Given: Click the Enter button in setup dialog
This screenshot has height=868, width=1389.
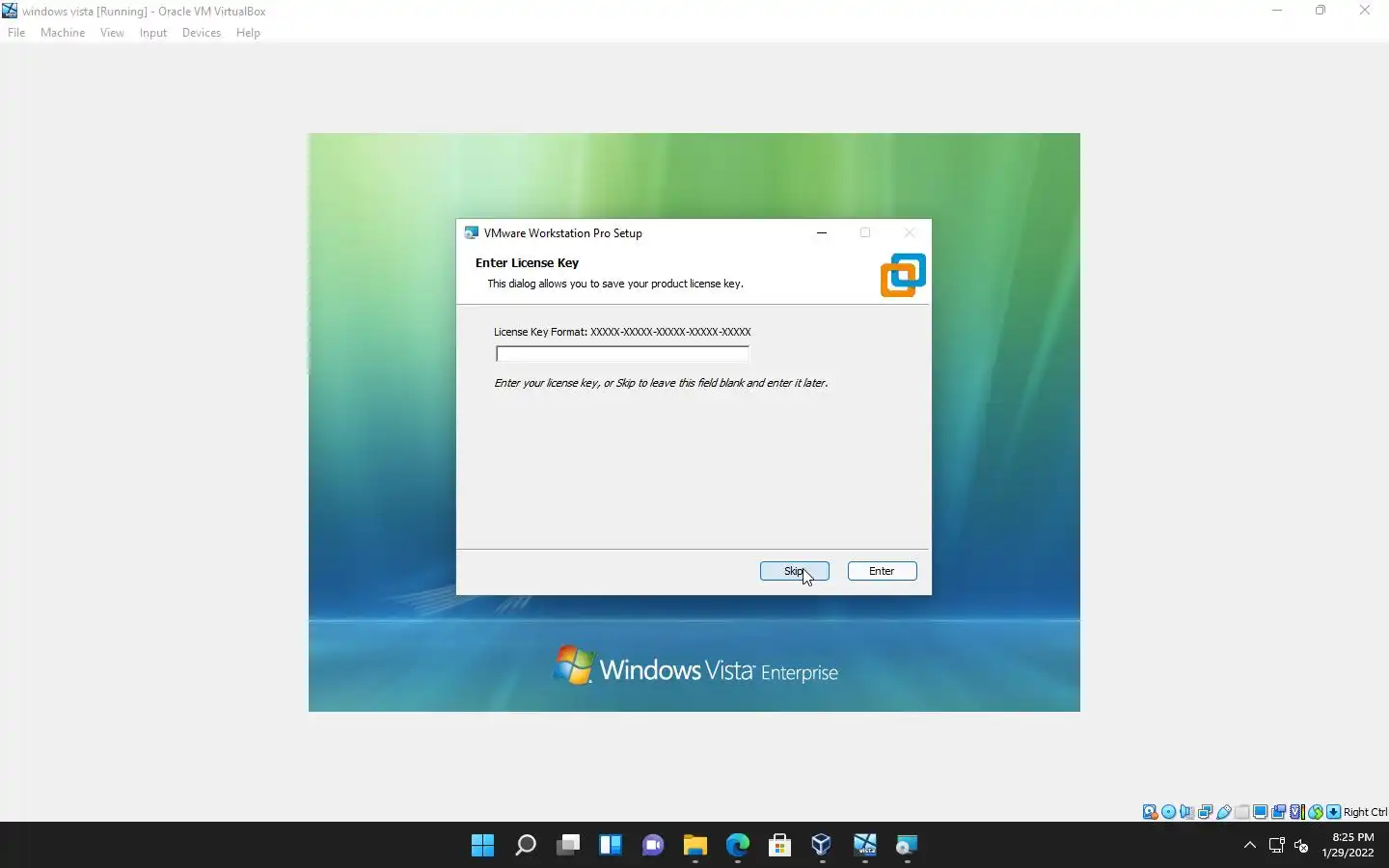Looking at the screenshot, I should click(882, 571).
